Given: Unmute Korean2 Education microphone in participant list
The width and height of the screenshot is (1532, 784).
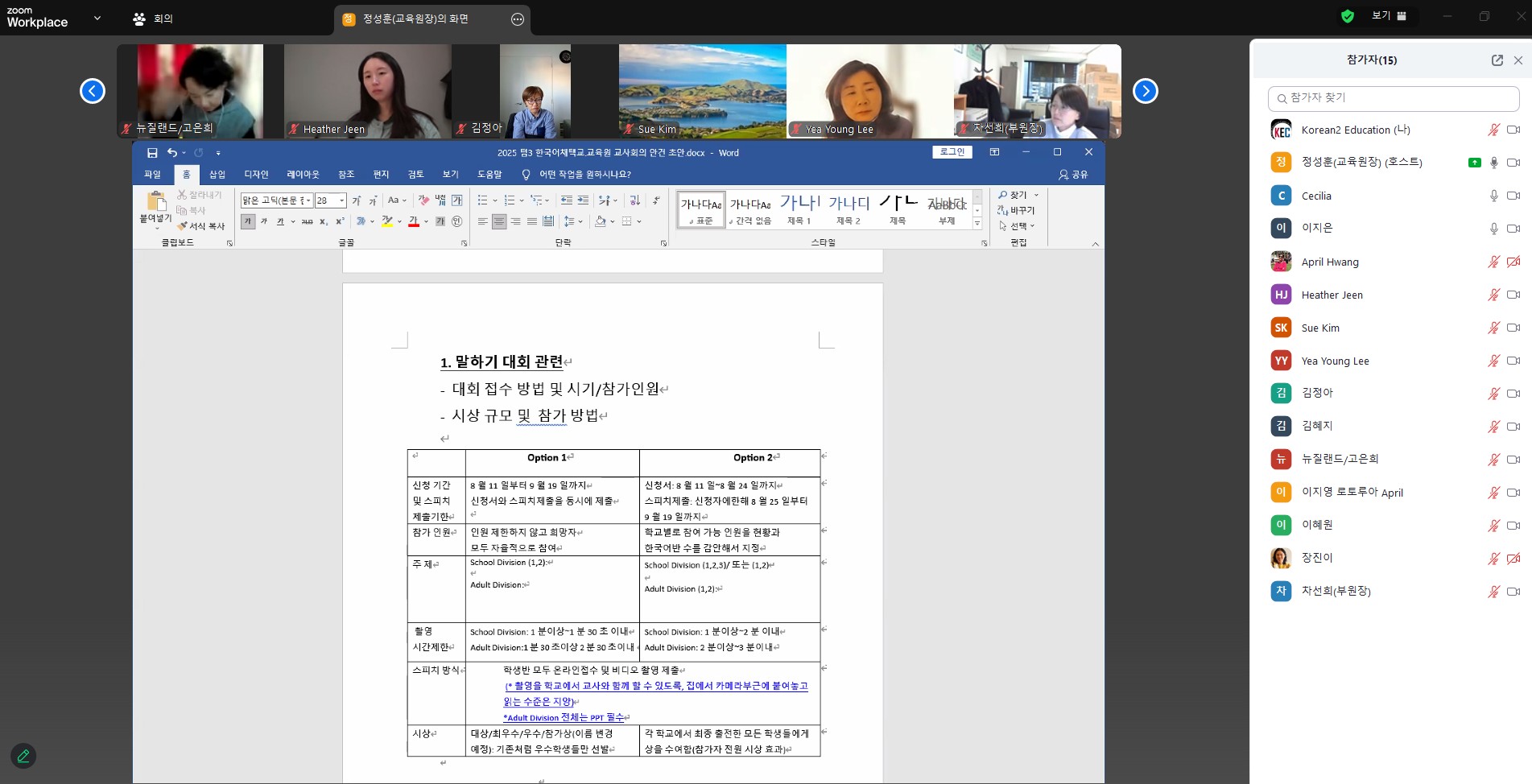Looking at the screenshot, I should (1493, 130).
